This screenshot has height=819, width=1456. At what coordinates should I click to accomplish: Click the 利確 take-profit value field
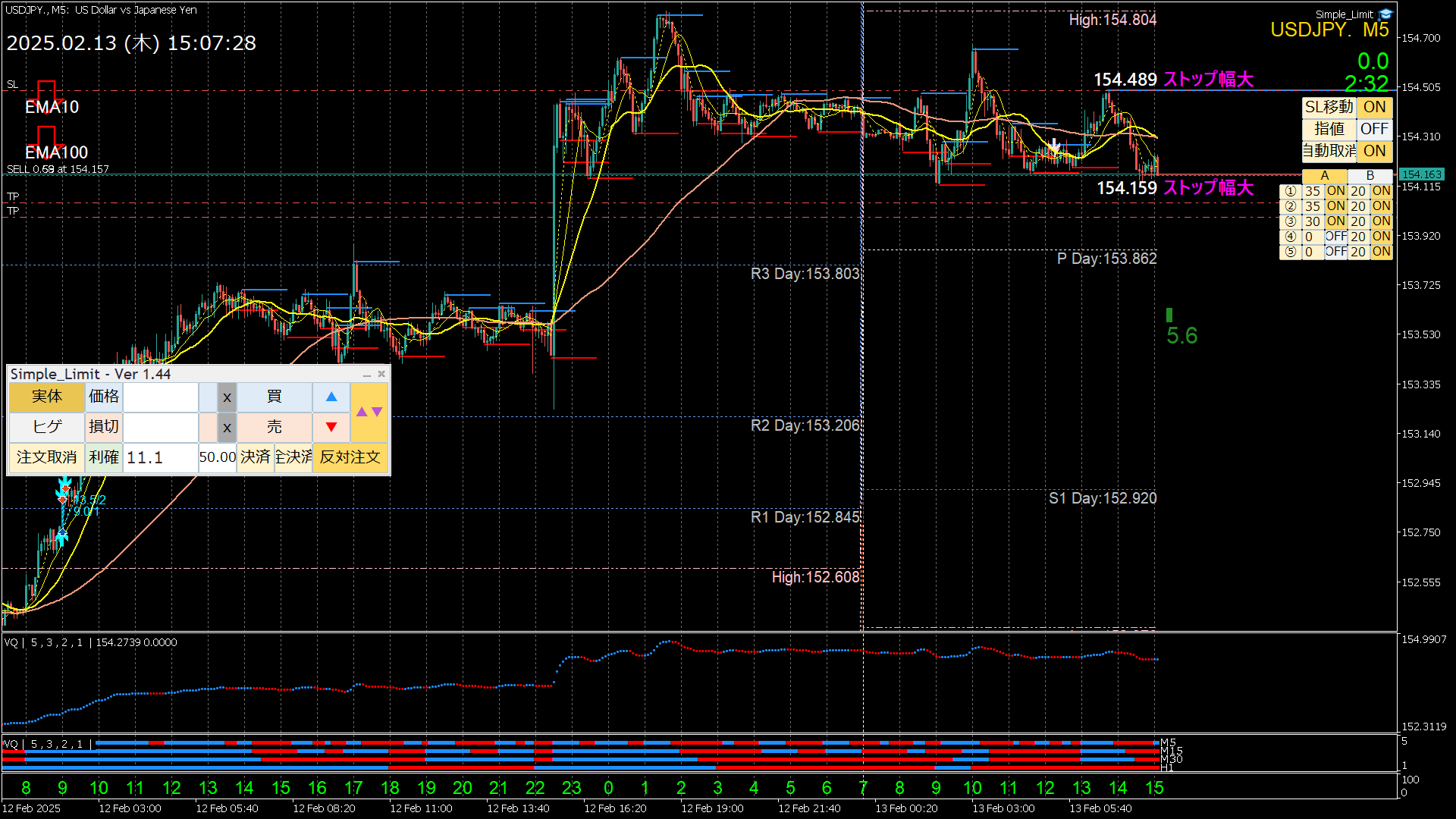(x=160, y=457)
